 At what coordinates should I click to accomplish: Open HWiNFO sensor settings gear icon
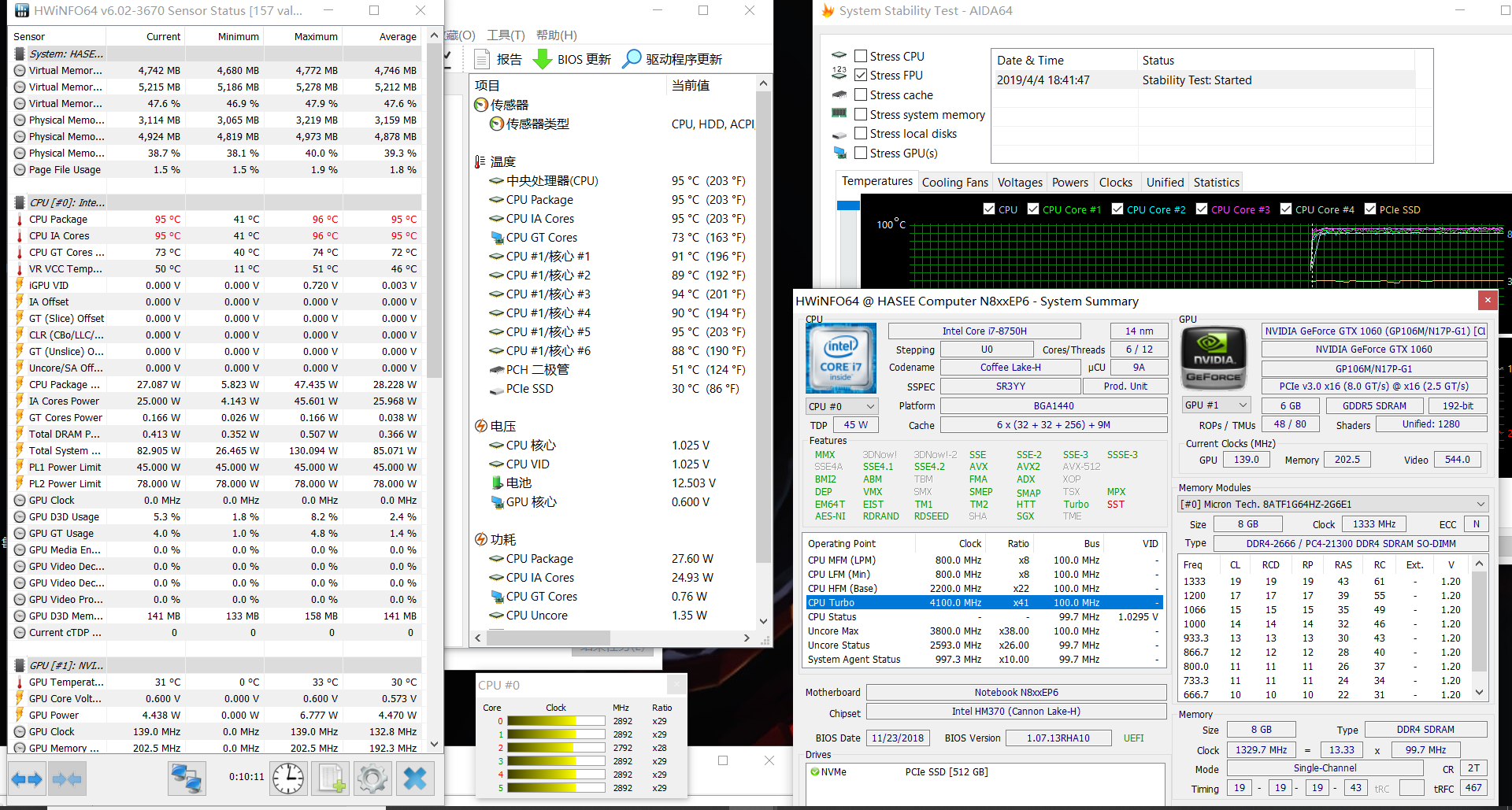click(x=372, y=779)
